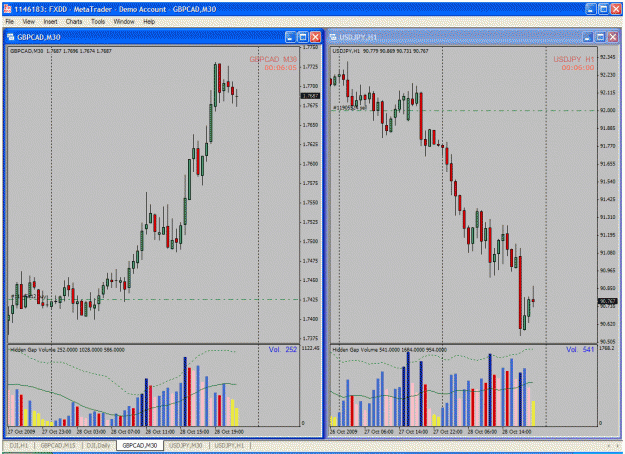Open the Help menu
Image resolution: width=625 pixels, height=454 pixels.
pyautogui.click(x=149, y=22)
